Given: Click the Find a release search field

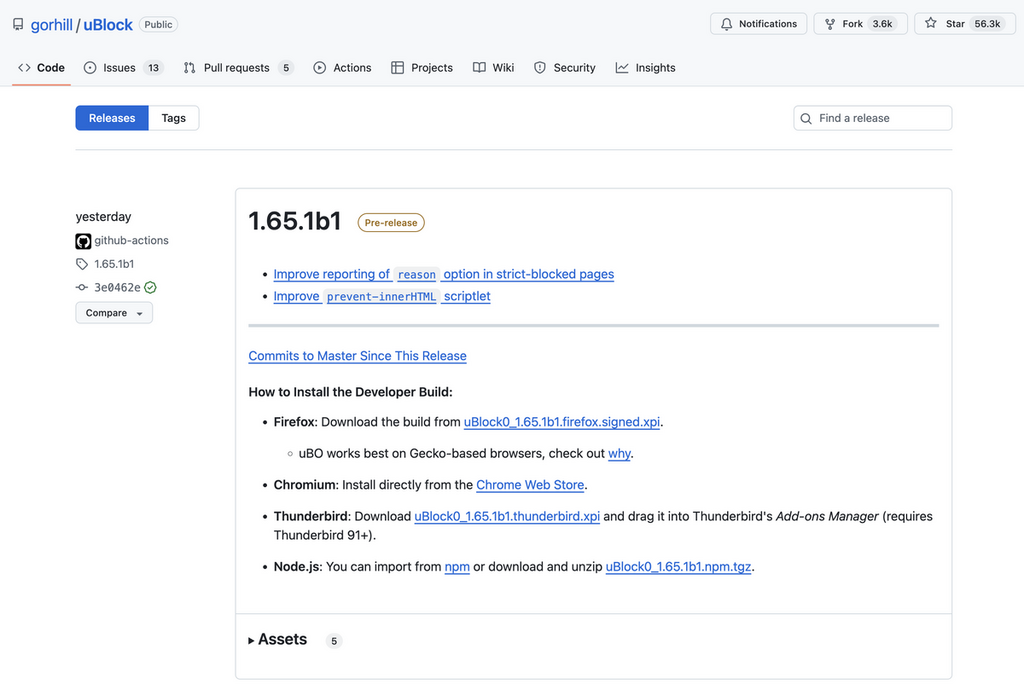Looking at the screenshot, I should click(x=872, y=118).
